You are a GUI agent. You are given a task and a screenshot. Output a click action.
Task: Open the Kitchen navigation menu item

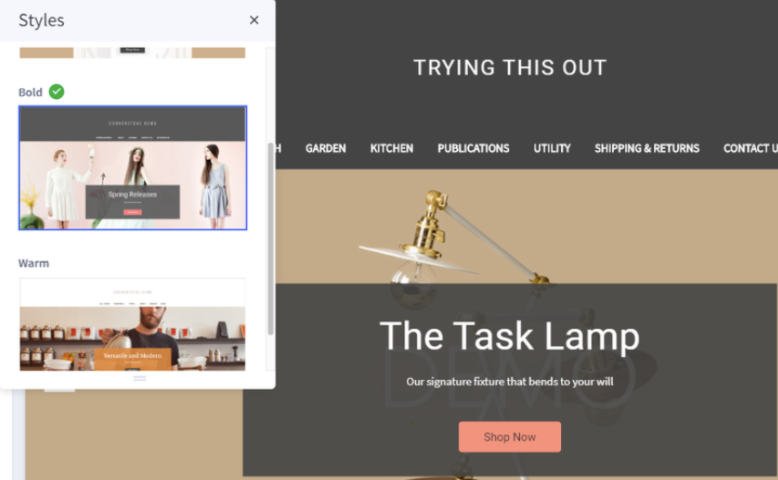(x=391, y=148)
